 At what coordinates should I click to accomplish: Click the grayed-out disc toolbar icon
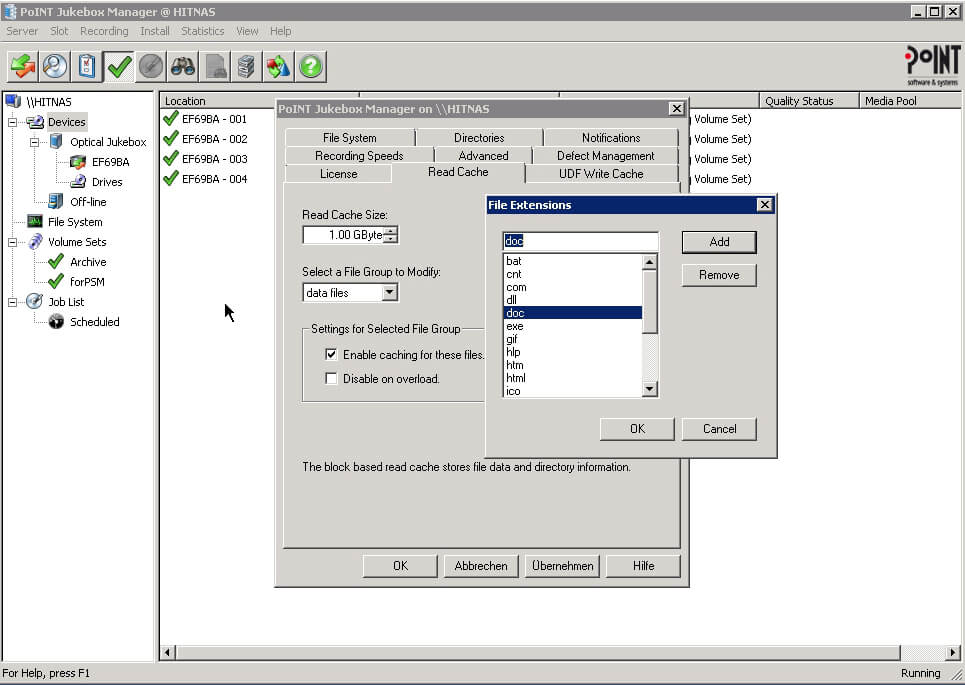151,66
